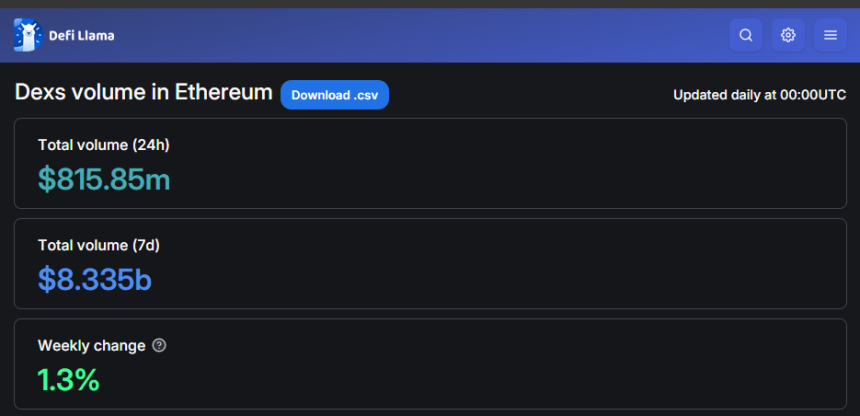The width and height of the screenshot is (860, 416).
Task: Click the "Updated daily at 00:00UTC" text
Action: pyautogui.click(x=759, y=95)
